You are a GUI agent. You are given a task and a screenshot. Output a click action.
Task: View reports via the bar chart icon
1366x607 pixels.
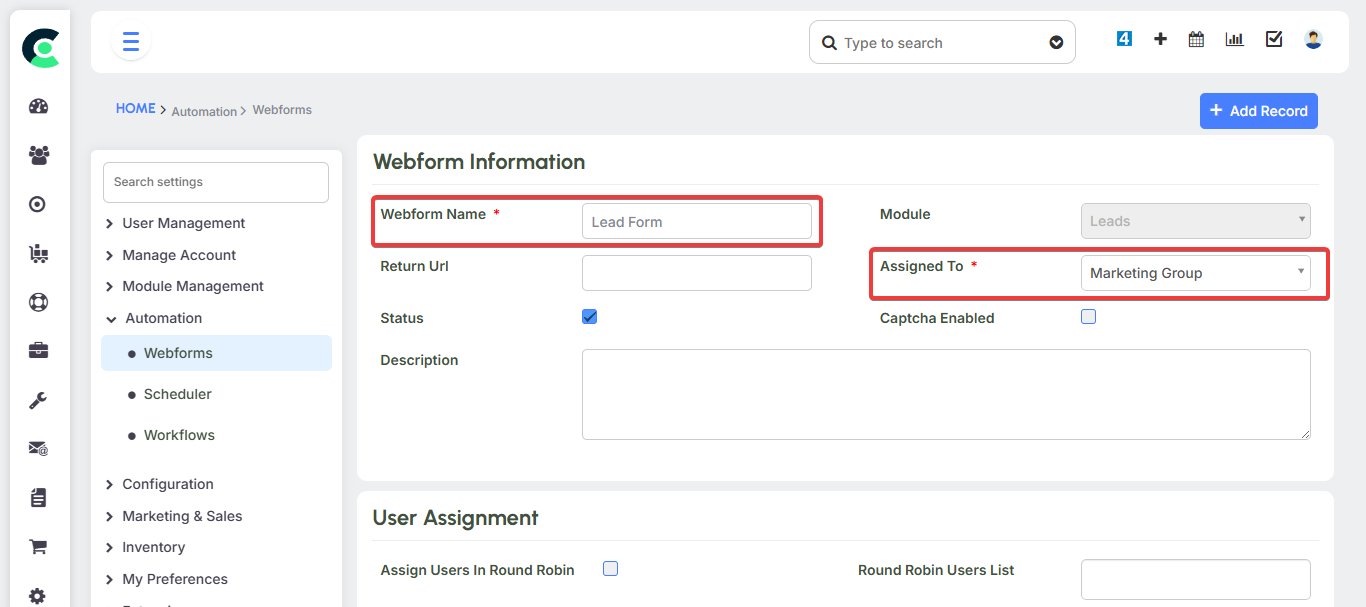coord(1234,38)
